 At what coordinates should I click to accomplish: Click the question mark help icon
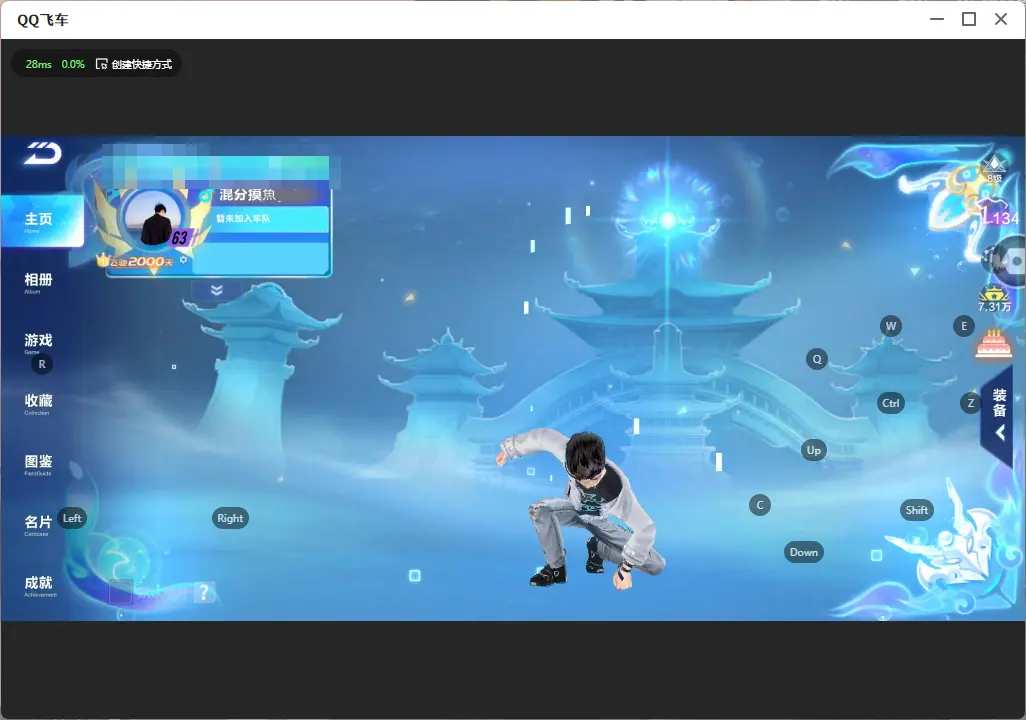tap(203, 592)
